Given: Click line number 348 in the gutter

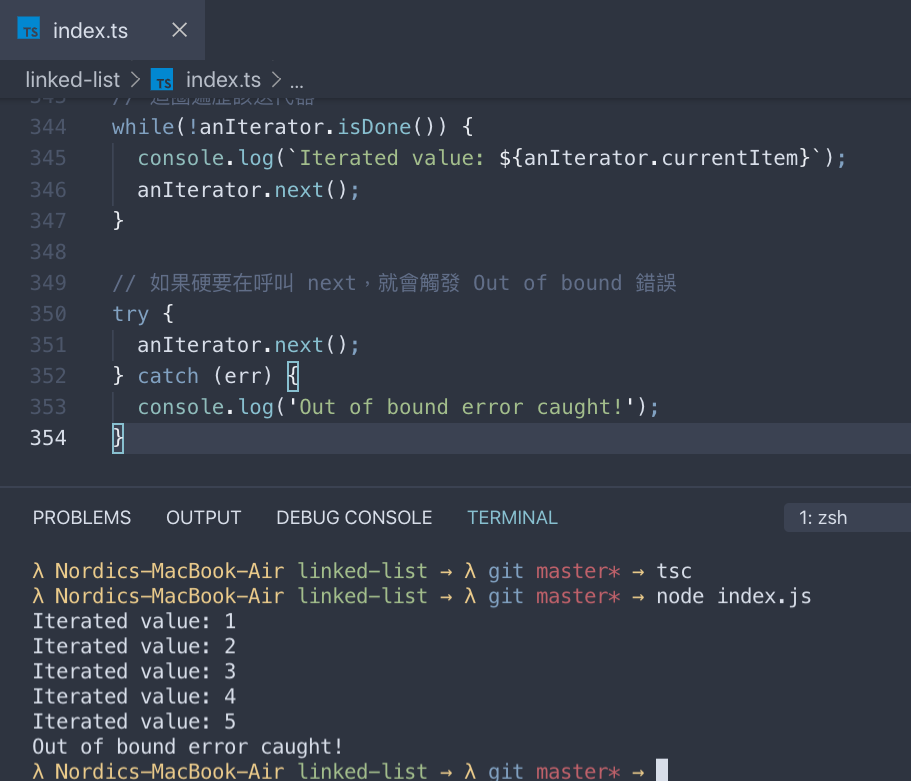Looking at the screenshot, I should click(48, 252).
